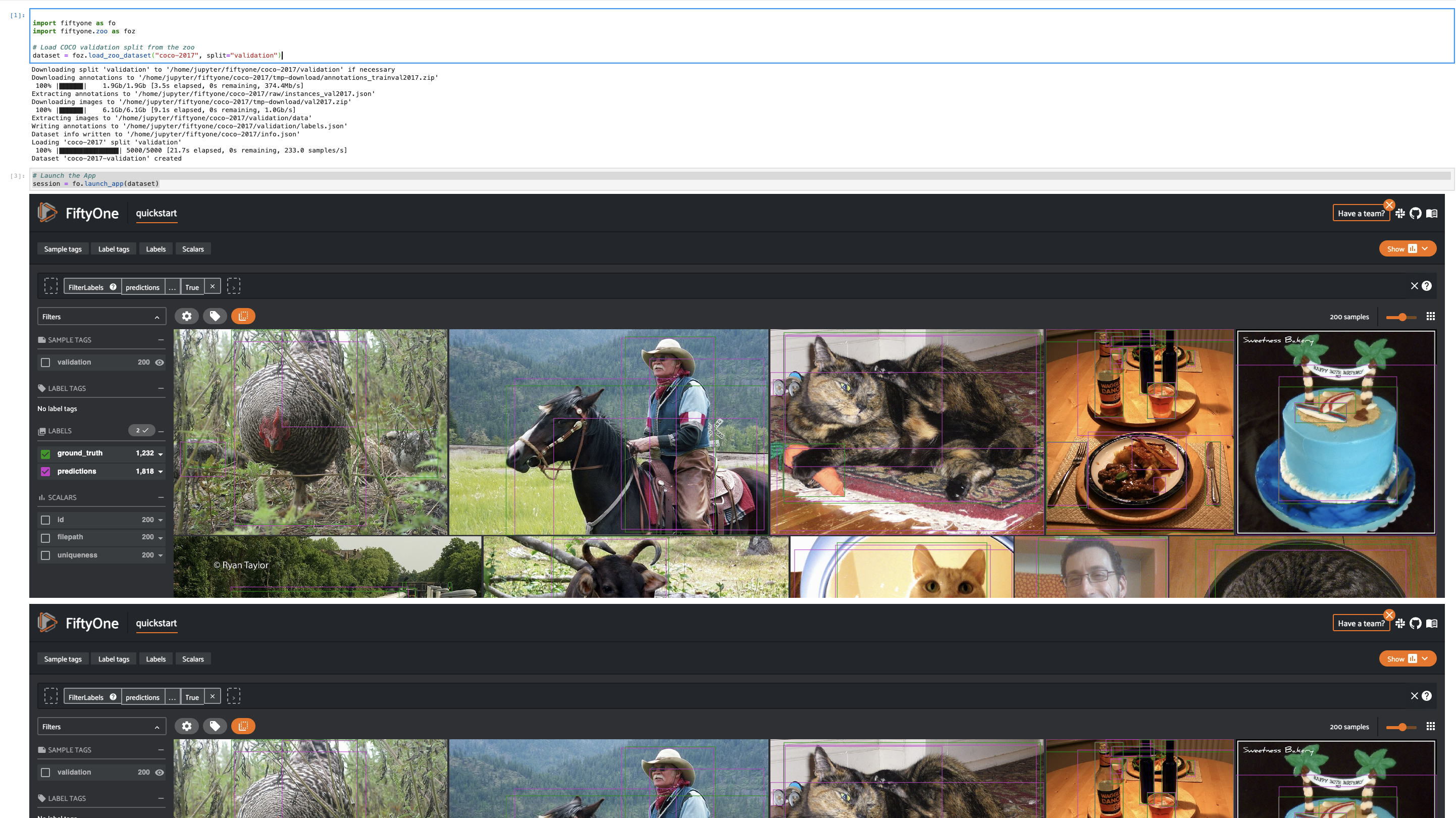Adjust zoom slider in second FiftyOne app
This screenshot has width=1456, height=818.
pyautogui.click(x=1402, y=727)
